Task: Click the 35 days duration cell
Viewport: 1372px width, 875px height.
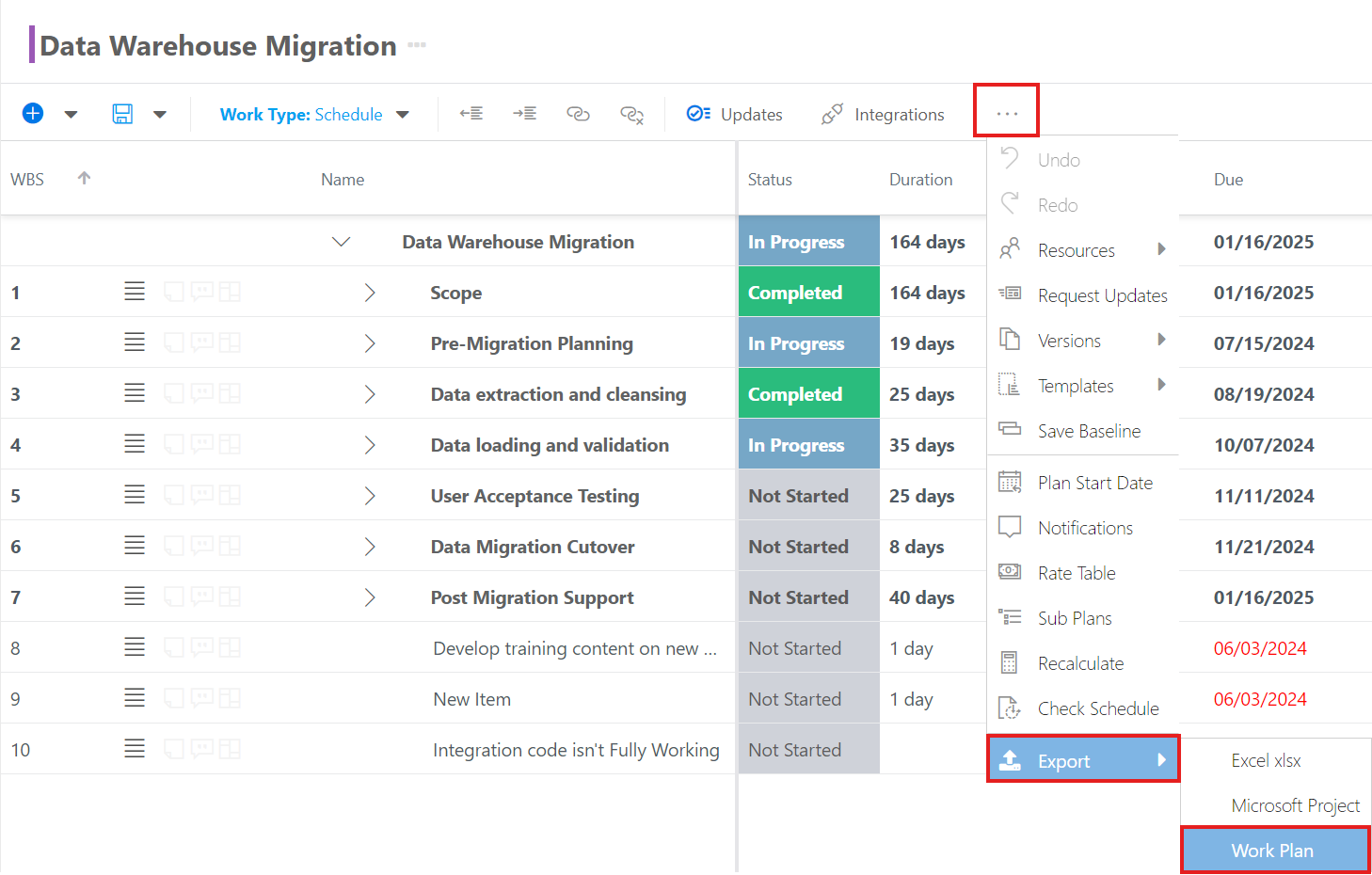Action: pyautogui.click(x=922, y=445)
